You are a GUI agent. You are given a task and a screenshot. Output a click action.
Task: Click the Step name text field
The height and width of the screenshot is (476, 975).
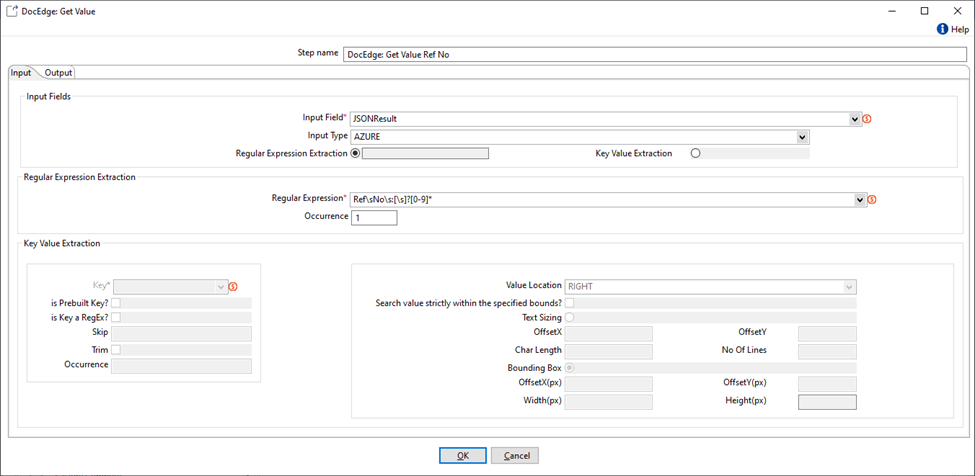[654, 54]
